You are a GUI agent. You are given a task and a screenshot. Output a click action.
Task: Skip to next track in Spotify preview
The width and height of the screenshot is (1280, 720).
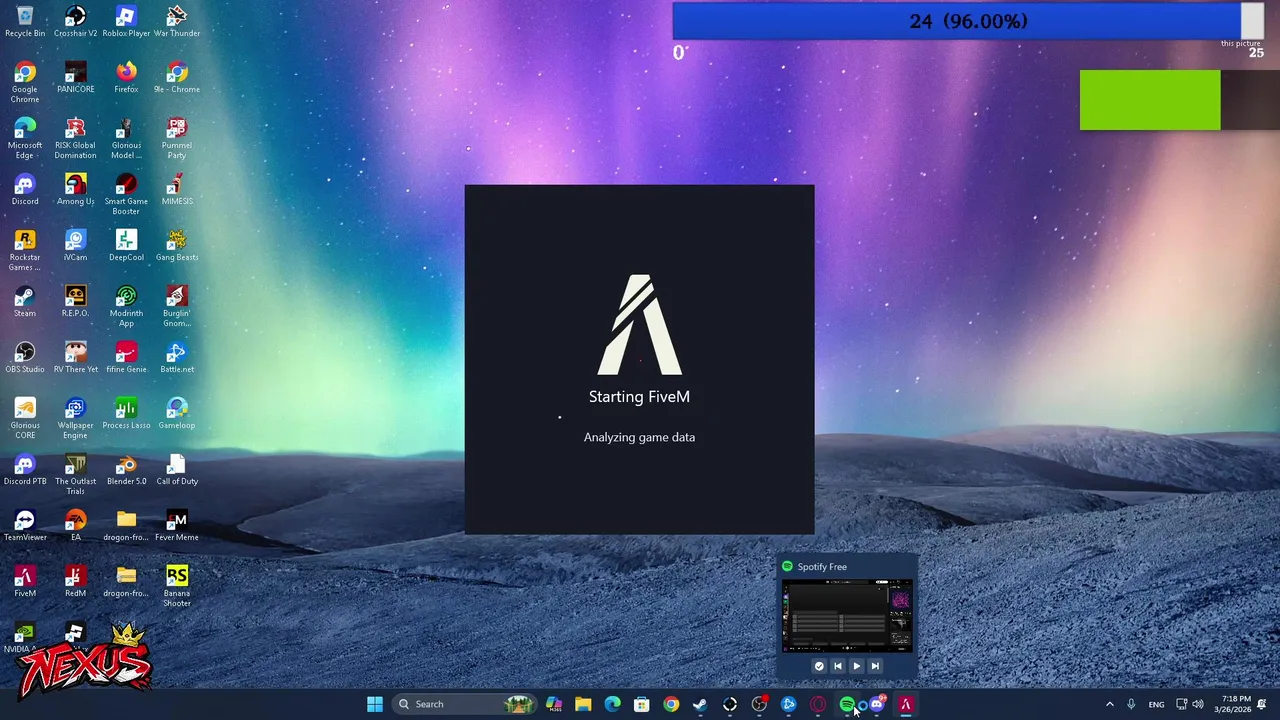point(875,666)
